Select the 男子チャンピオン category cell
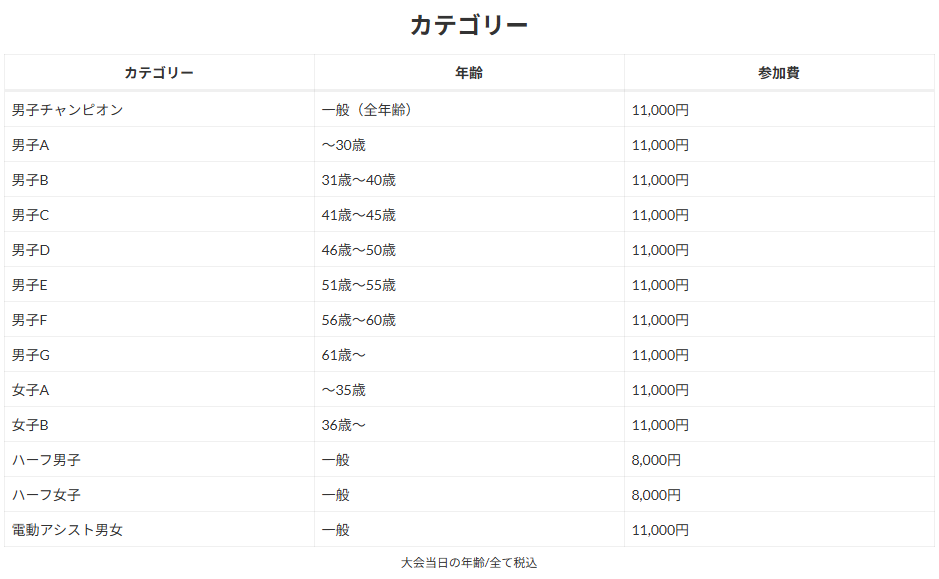This screenshot has height=579, width=939. coord(67,110)
